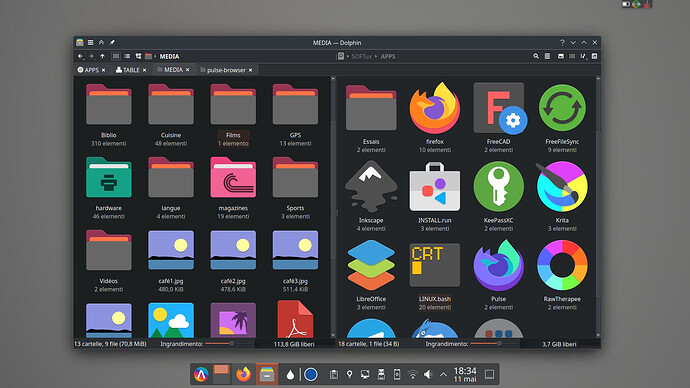Open the window help question mark
This screenshot has width=690, height=388.
tap(562, 43)
